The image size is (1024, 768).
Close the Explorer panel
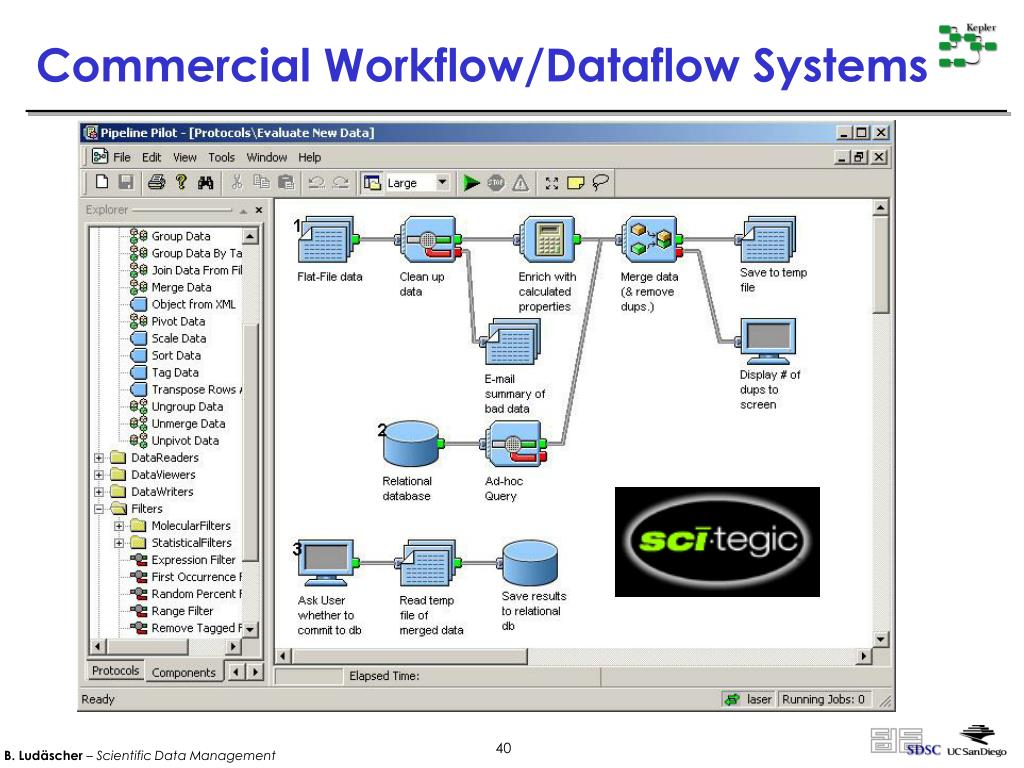(259, 210)
